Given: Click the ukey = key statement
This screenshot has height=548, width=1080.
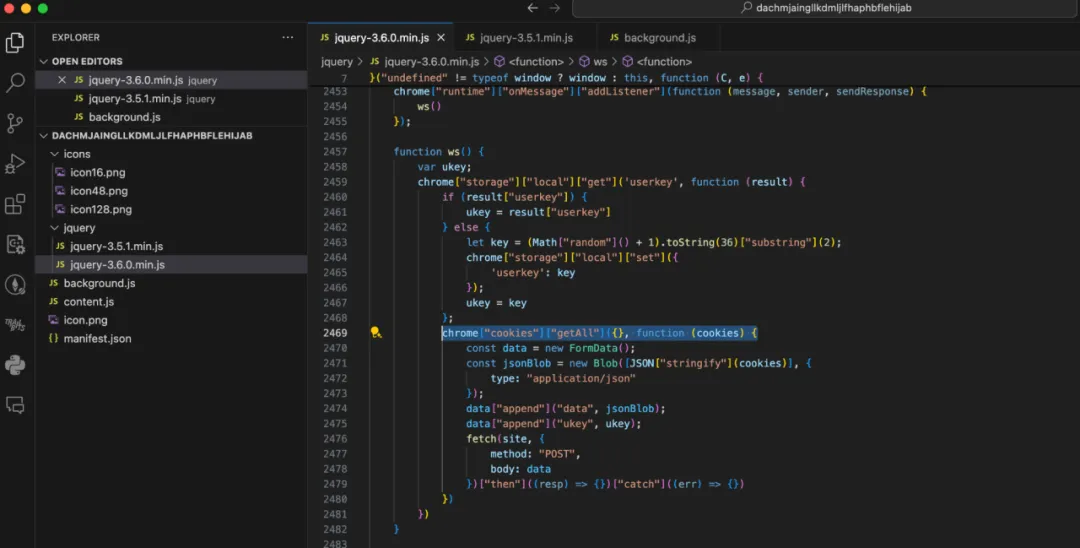Looking at the screenshot, I should (x=496, y=303).
